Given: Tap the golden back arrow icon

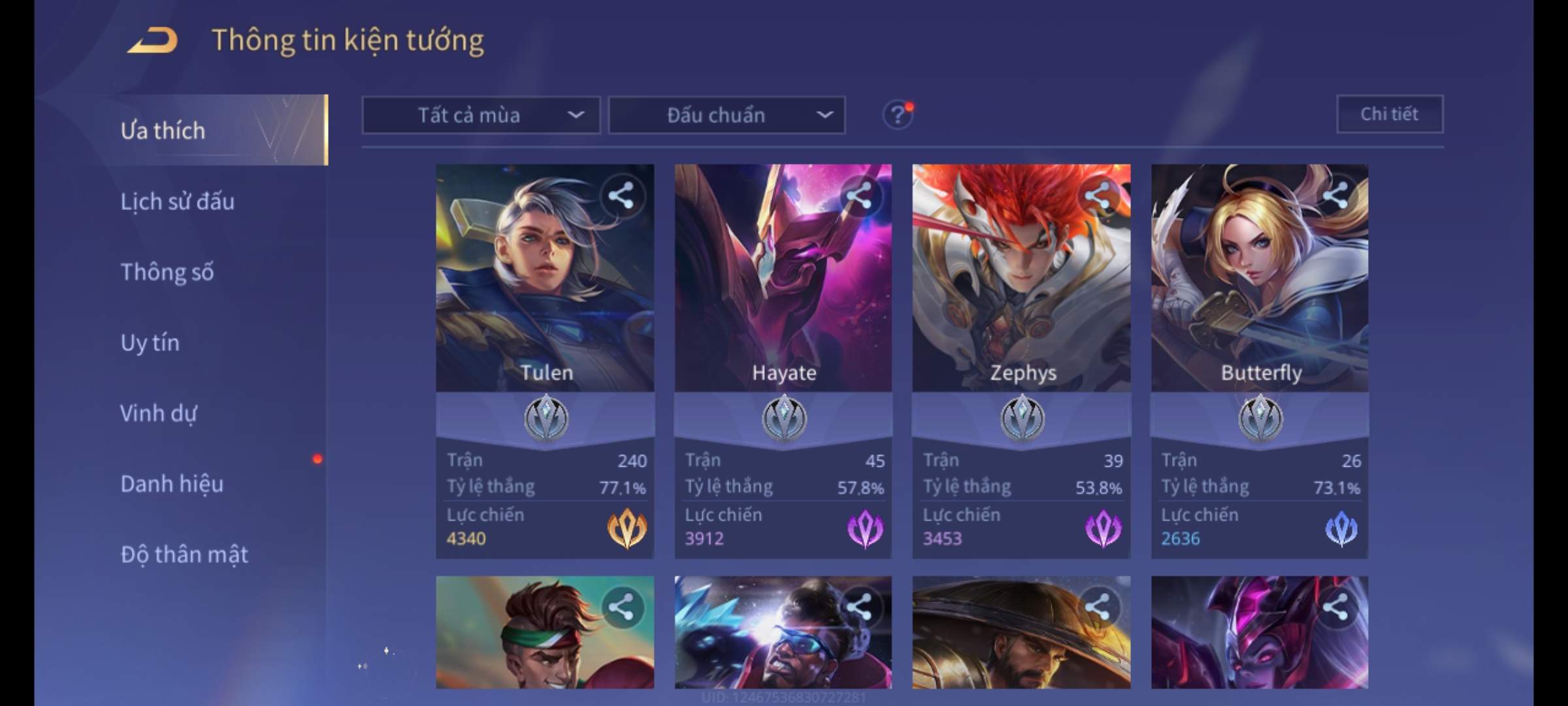Looking at the screenshot, I should coord(153,41).
